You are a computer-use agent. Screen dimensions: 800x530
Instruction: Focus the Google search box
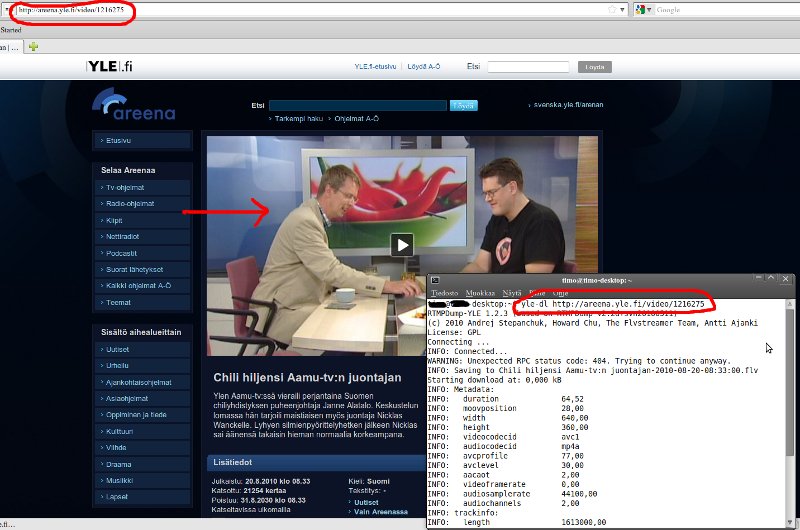click(x=727, y=10)
